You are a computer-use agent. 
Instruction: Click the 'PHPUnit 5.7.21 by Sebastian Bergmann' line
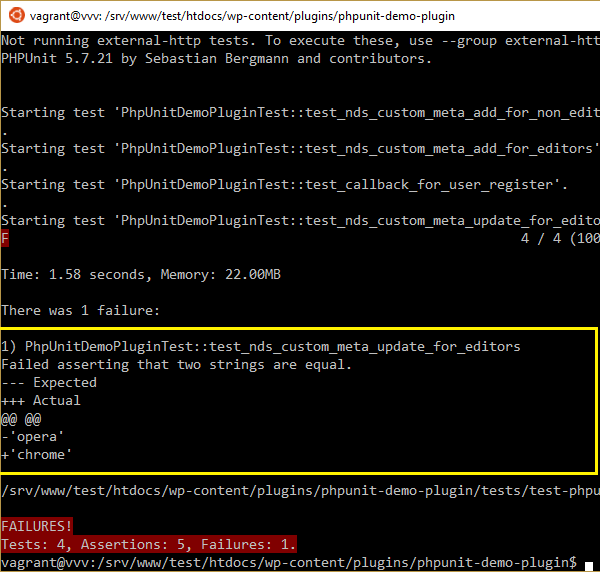point(217,59)
